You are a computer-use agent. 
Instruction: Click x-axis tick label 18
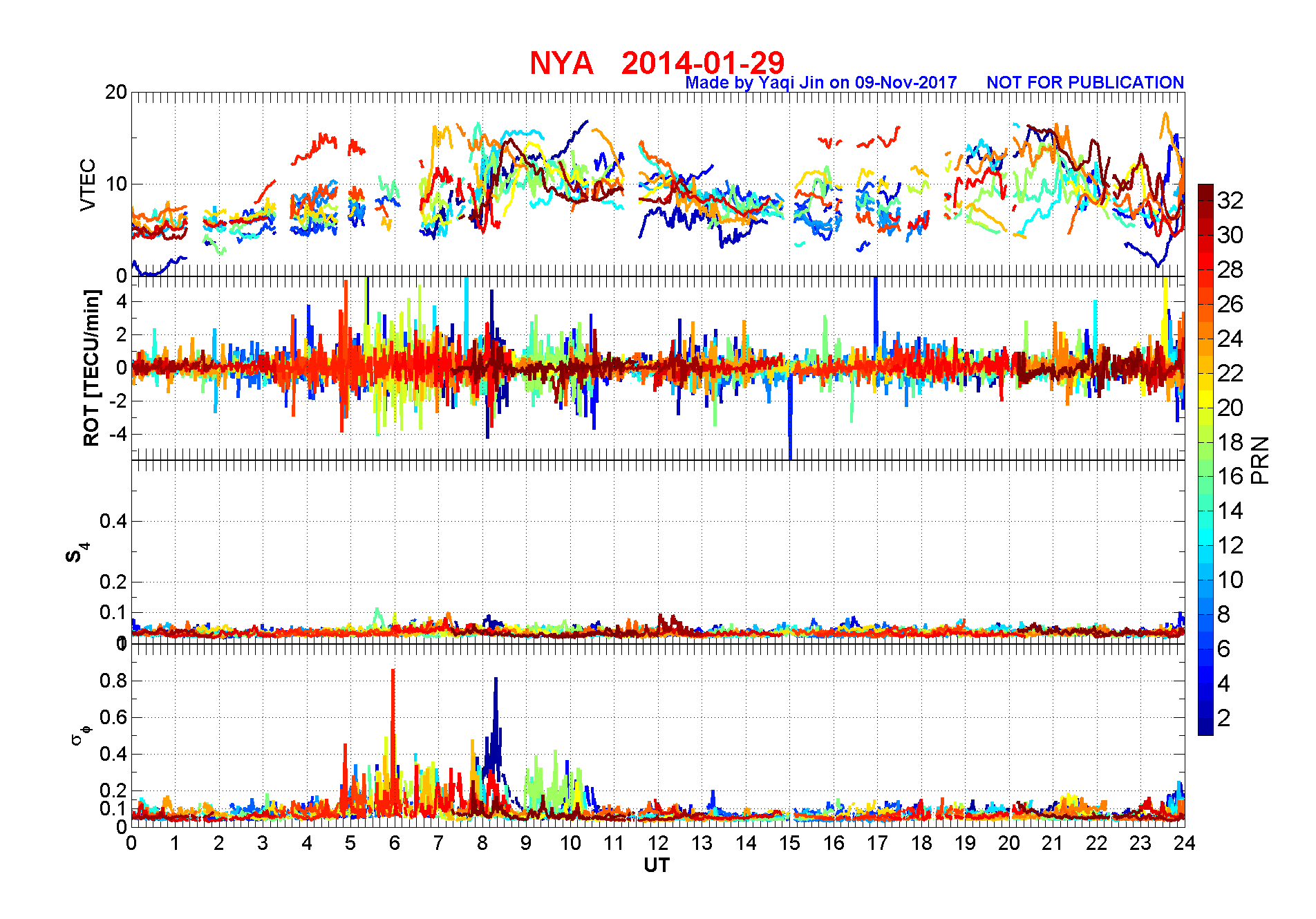click(x=921, y=843)
